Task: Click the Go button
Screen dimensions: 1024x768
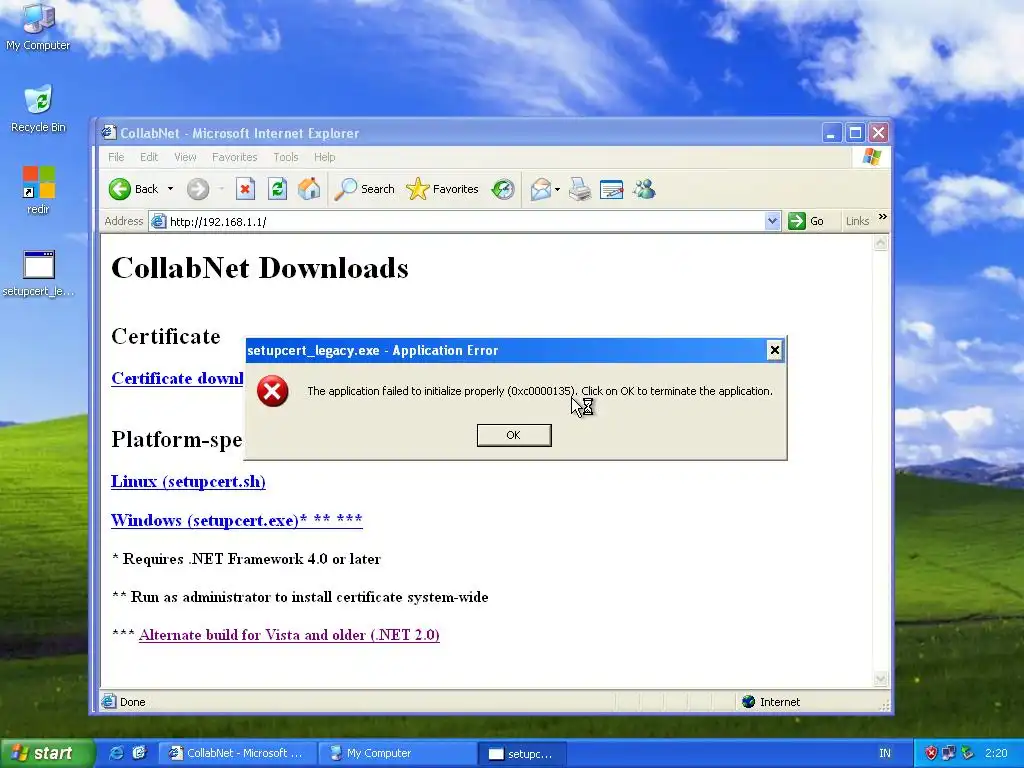Action: pyautogui.click(x=806, y=221)
